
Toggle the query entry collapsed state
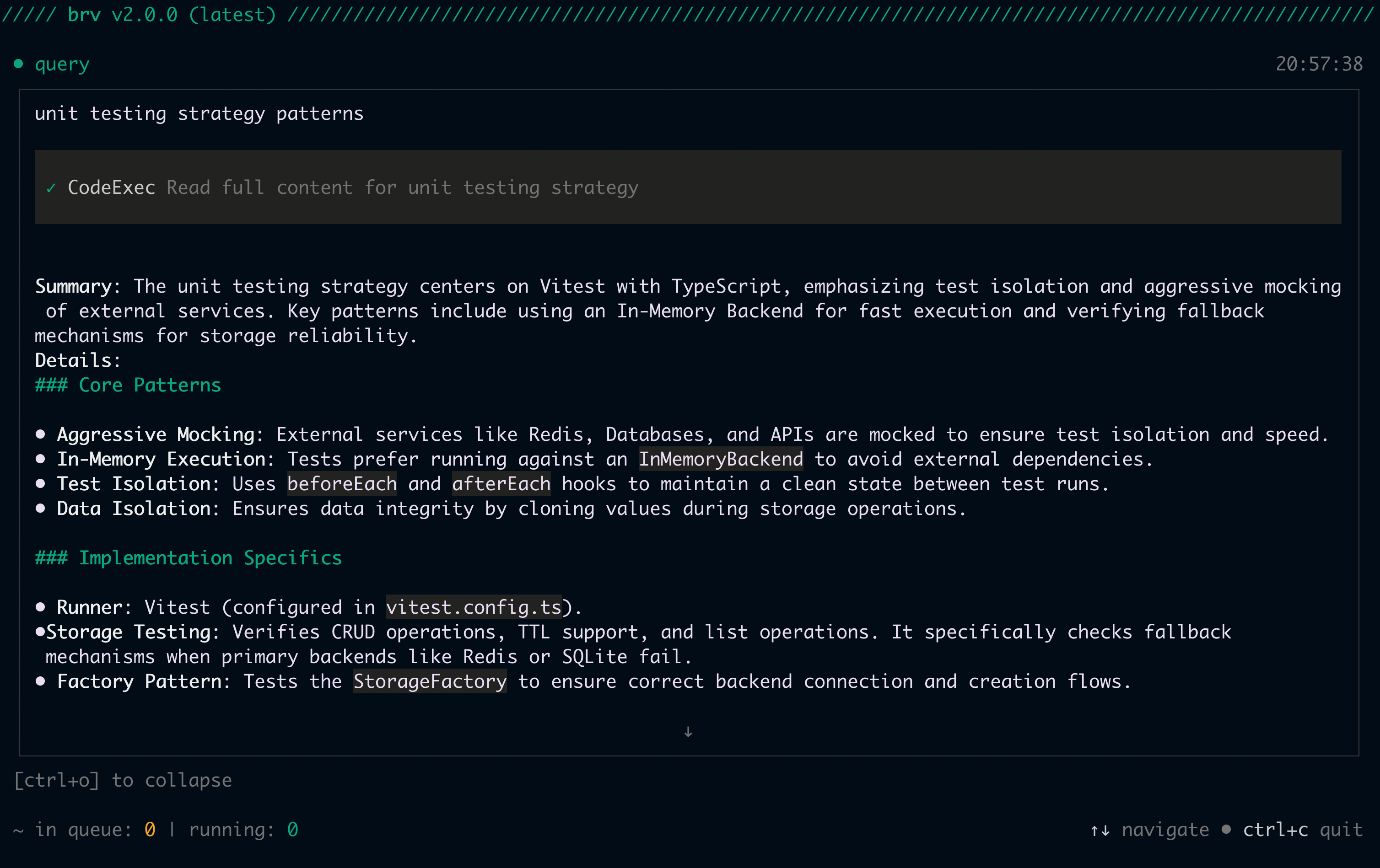click(x=62, y=64)
